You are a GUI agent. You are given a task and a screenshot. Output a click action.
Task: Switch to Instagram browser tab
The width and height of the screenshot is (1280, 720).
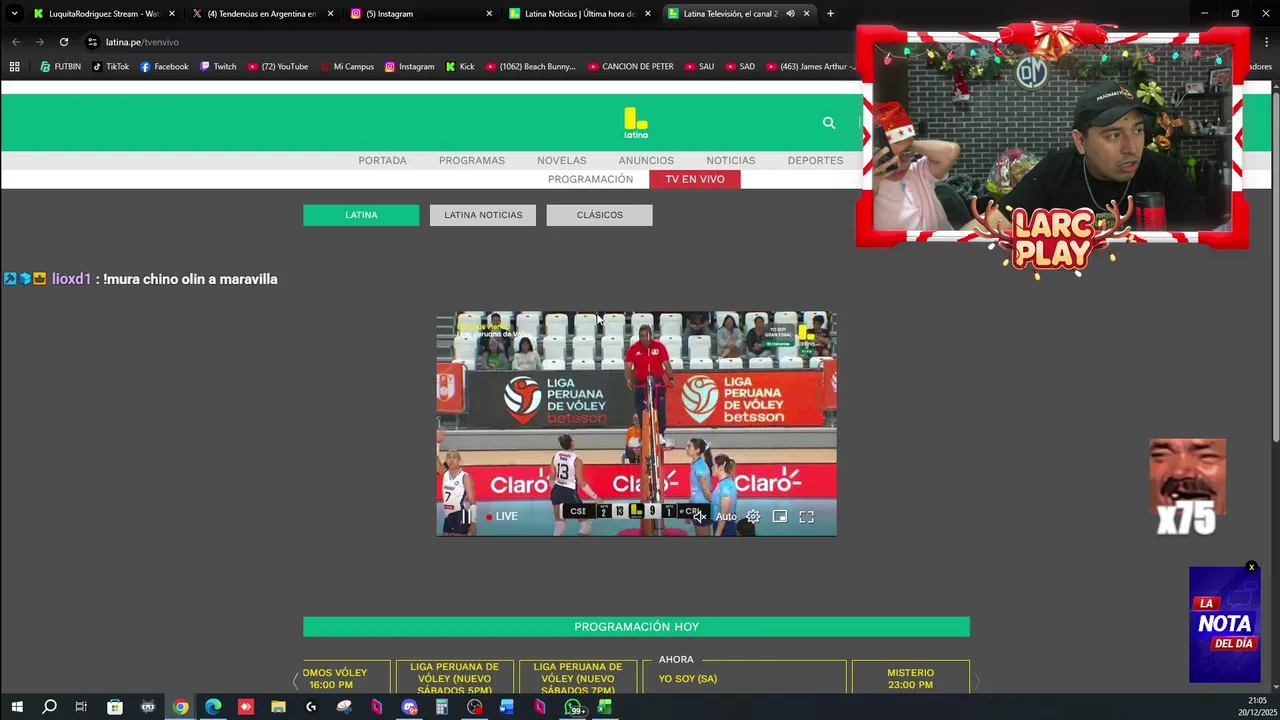coord(420,14)
